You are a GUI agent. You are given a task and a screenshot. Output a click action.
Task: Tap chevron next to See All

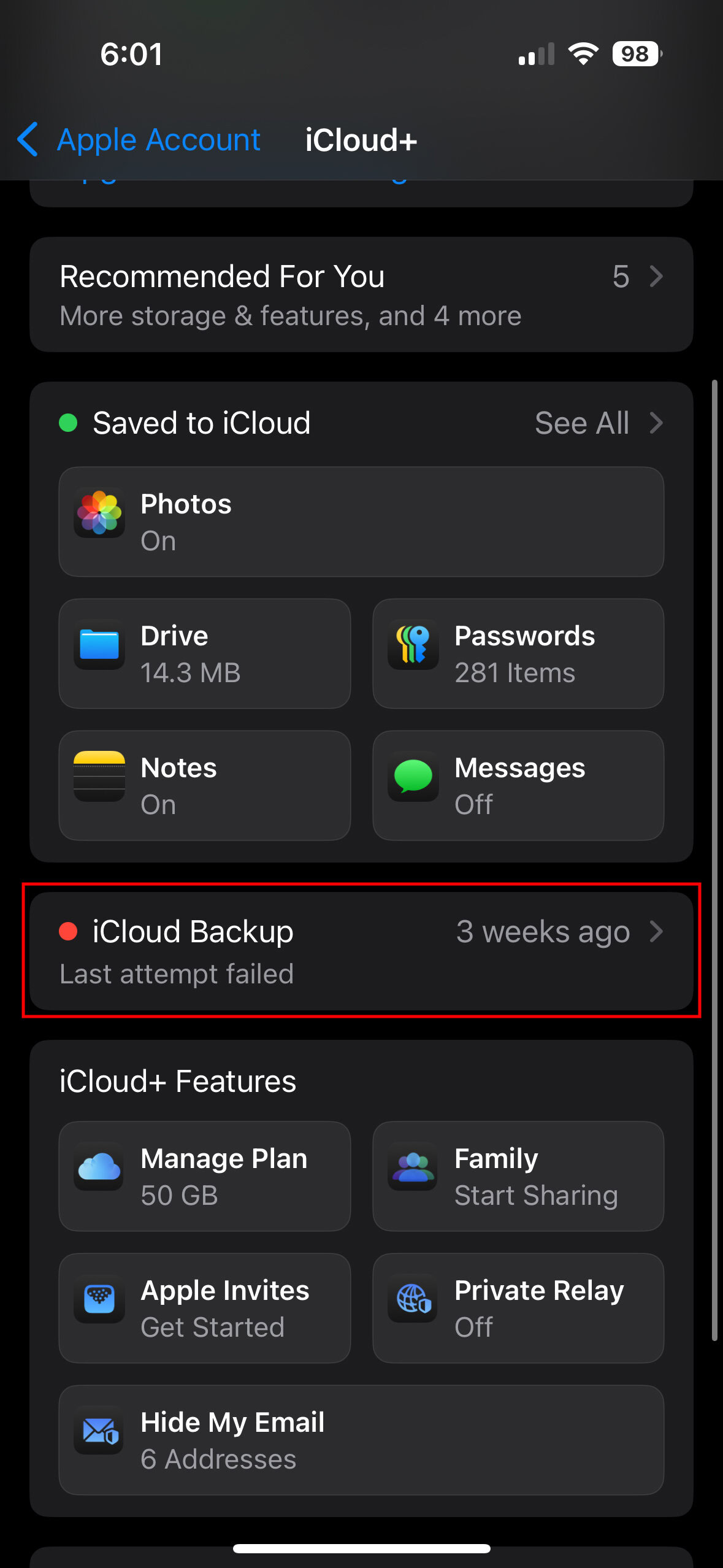click(x=656, y=423)
